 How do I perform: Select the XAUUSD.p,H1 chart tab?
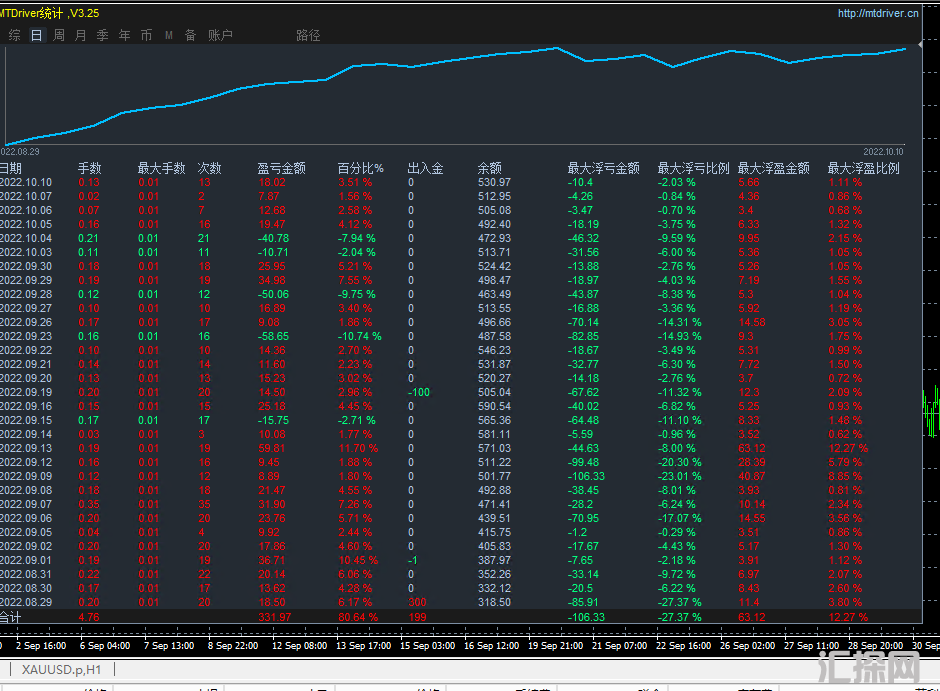[x=59, y=668]
